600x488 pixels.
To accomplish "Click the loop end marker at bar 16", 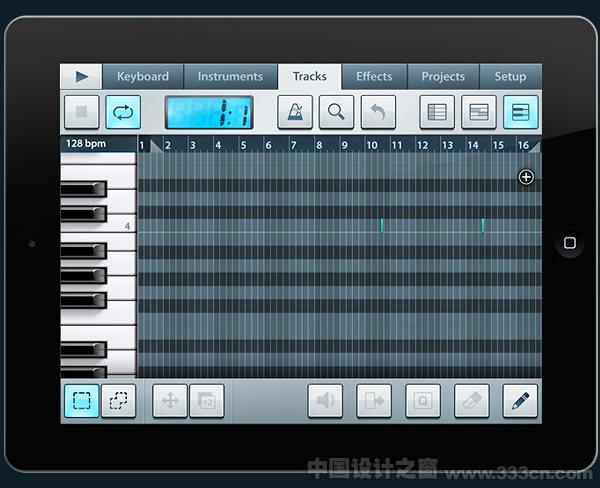I will [535, 147].
